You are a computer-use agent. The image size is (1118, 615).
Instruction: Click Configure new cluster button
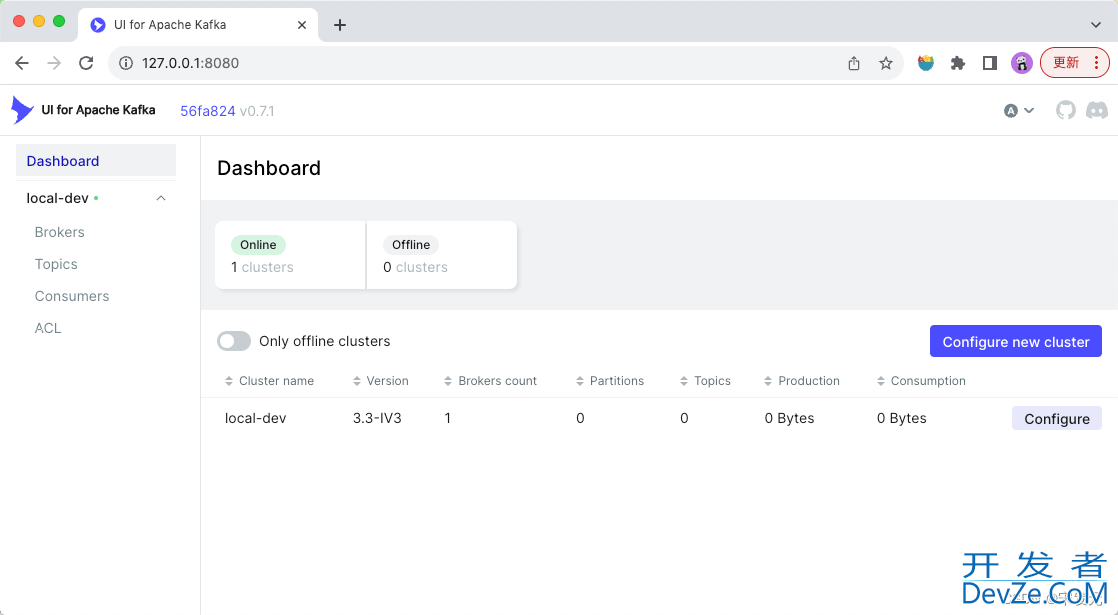(x=1015, y=341)
